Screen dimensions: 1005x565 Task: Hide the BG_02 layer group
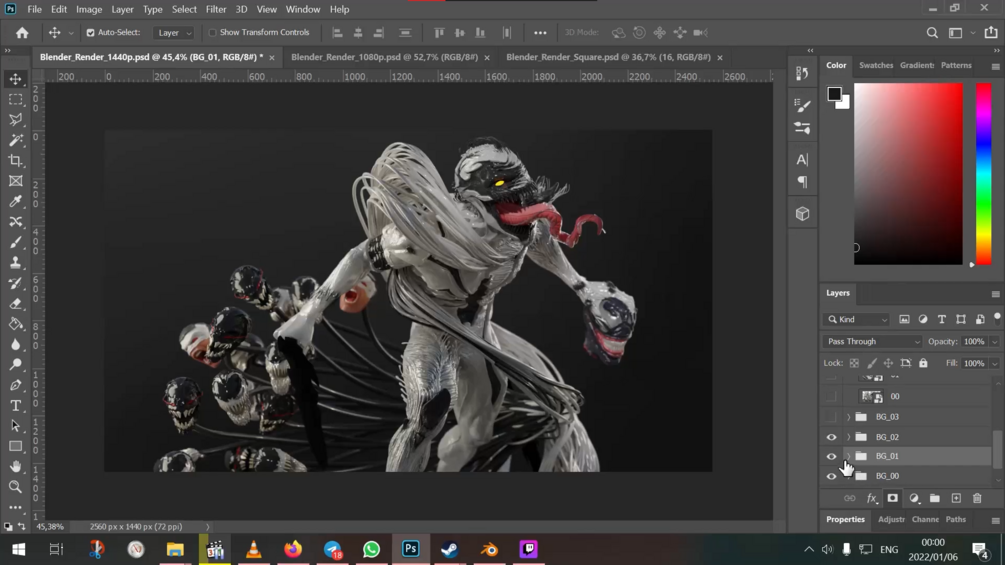point(831,437)
